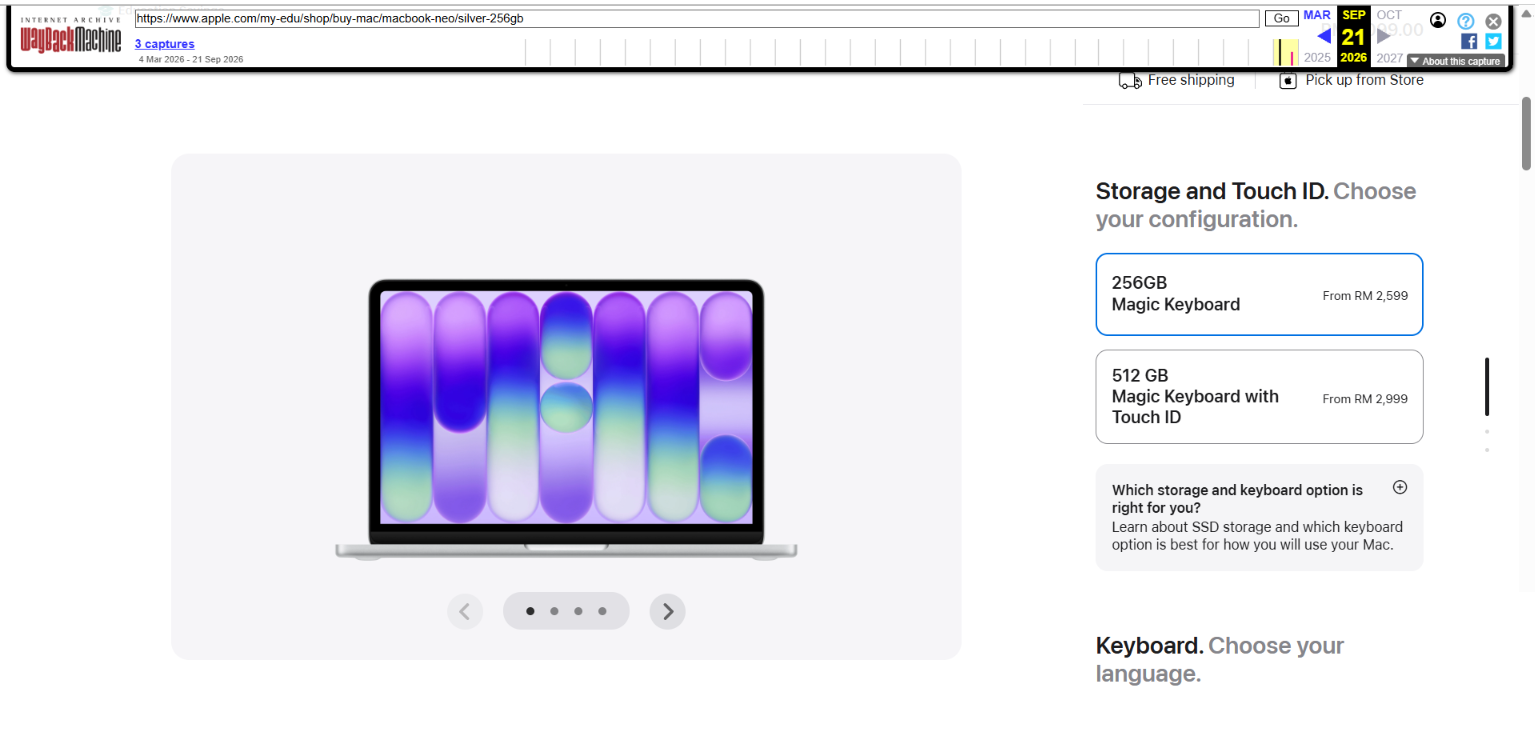Go to previous capture using blue left arrow
Viewport: 1535px width, 746px height.
tap(1324, 36)
